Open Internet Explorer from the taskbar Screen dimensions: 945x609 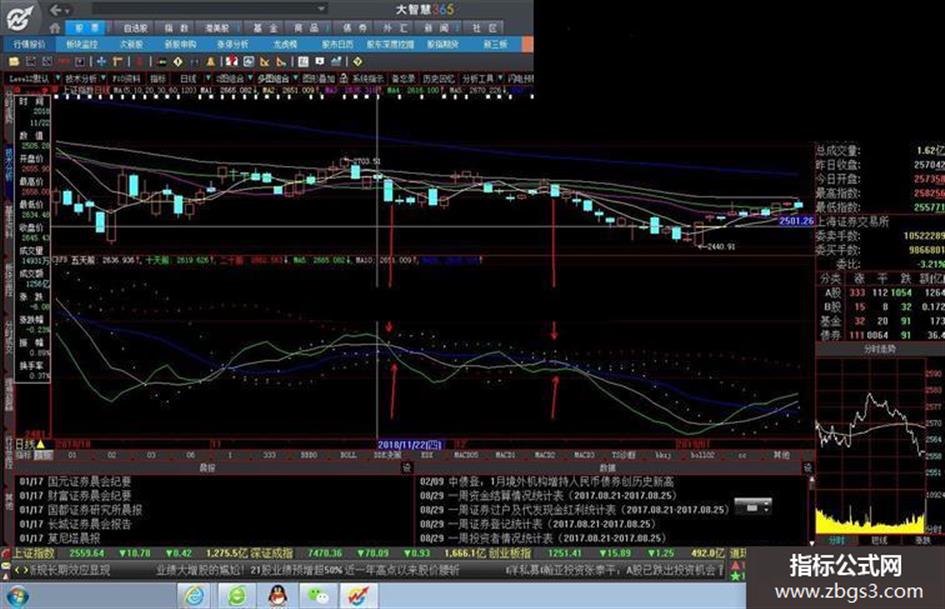click(x=194, y=596)
